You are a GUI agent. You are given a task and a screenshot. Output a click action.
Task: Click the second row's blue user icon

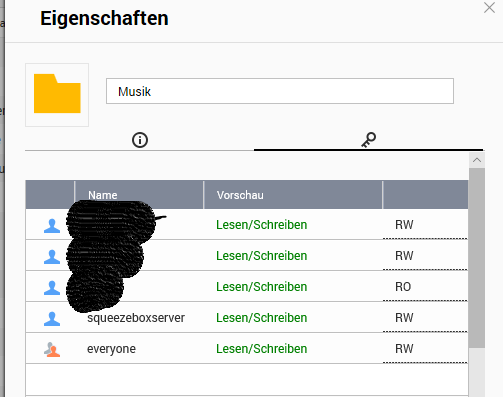pyautogui.click(x=52, y=257)
